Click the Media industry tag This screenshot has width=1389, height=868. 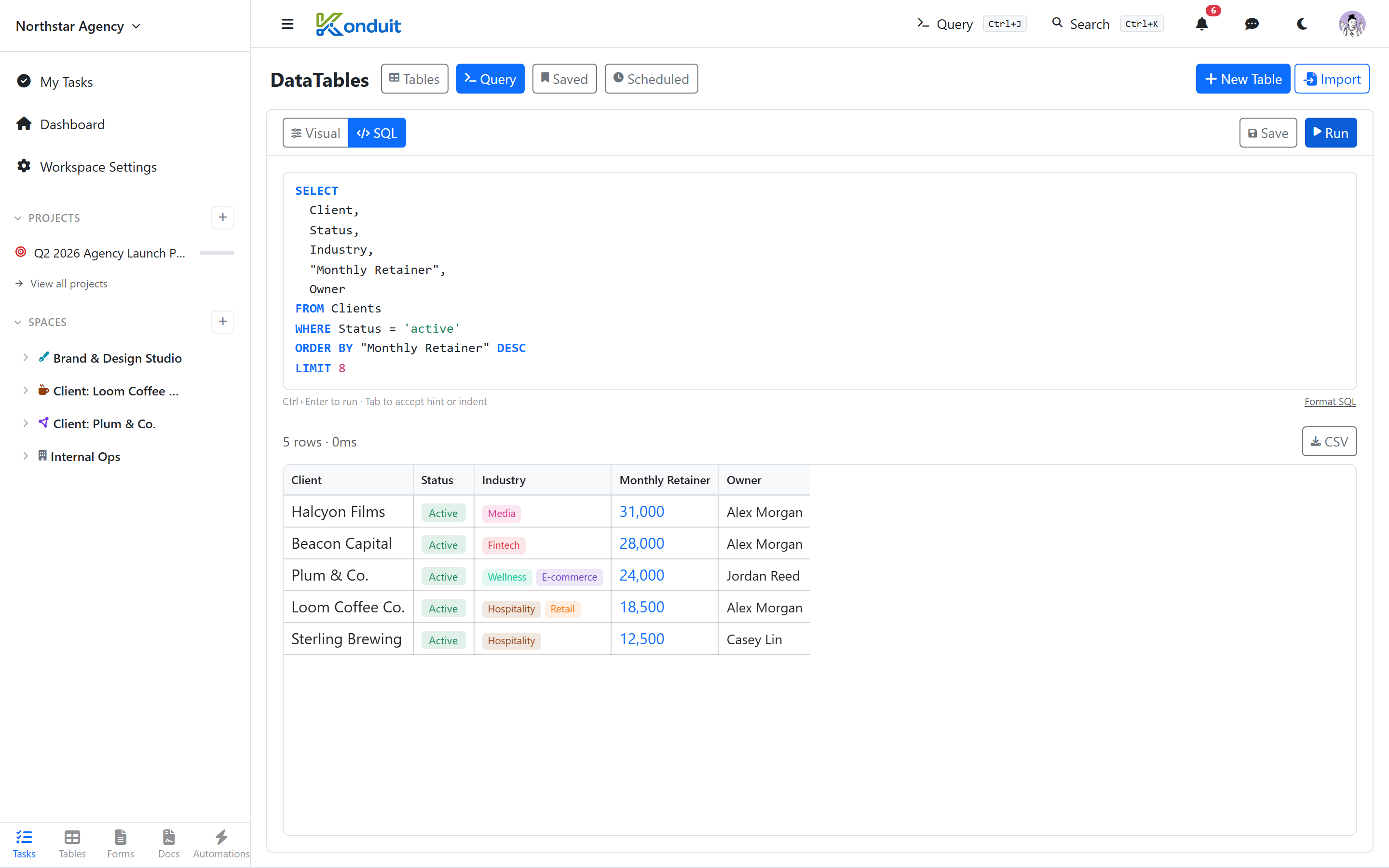pyautogui.click(x=501, y=513)
